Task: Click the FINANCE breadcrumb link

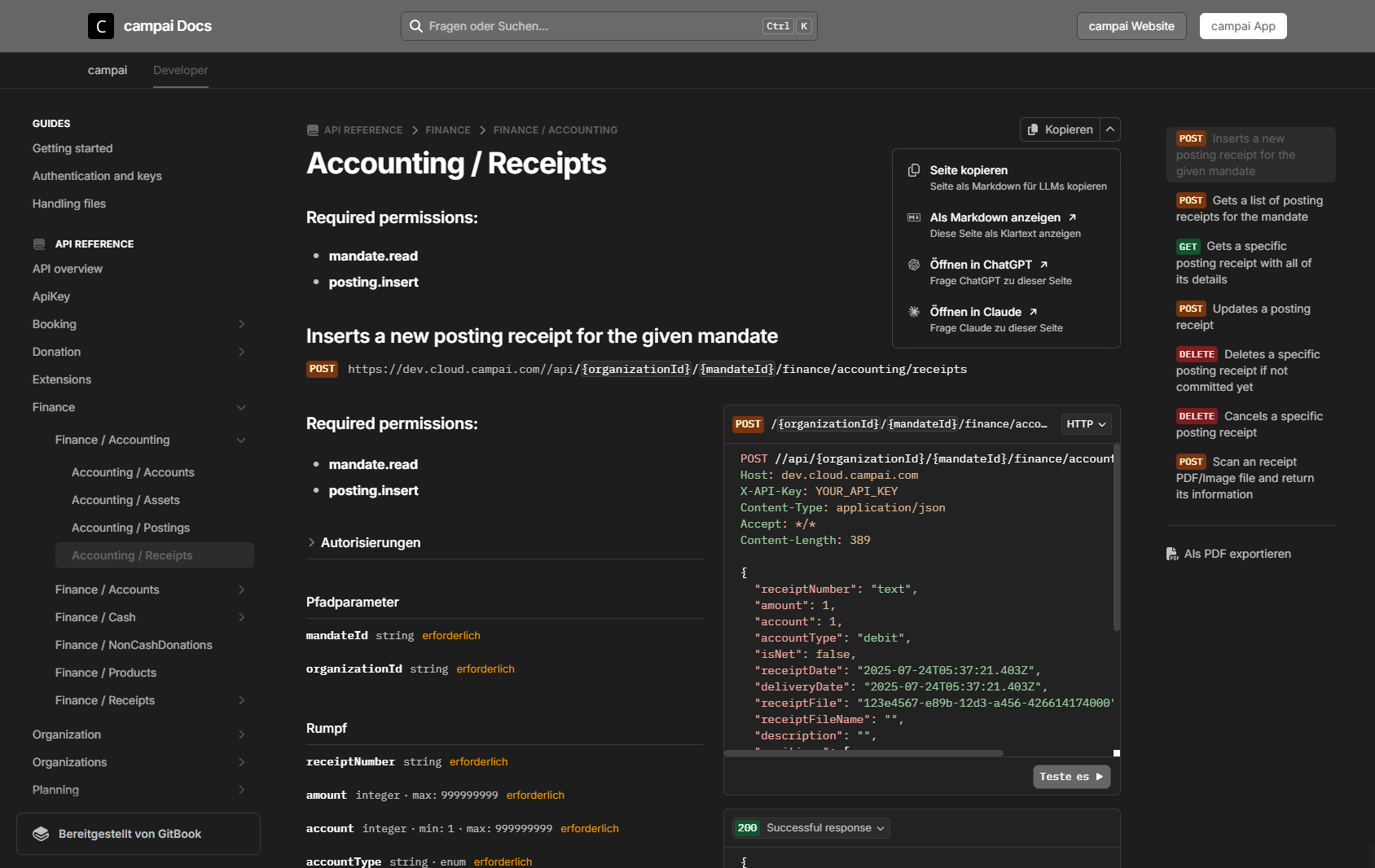Action: tap(448, 130)
